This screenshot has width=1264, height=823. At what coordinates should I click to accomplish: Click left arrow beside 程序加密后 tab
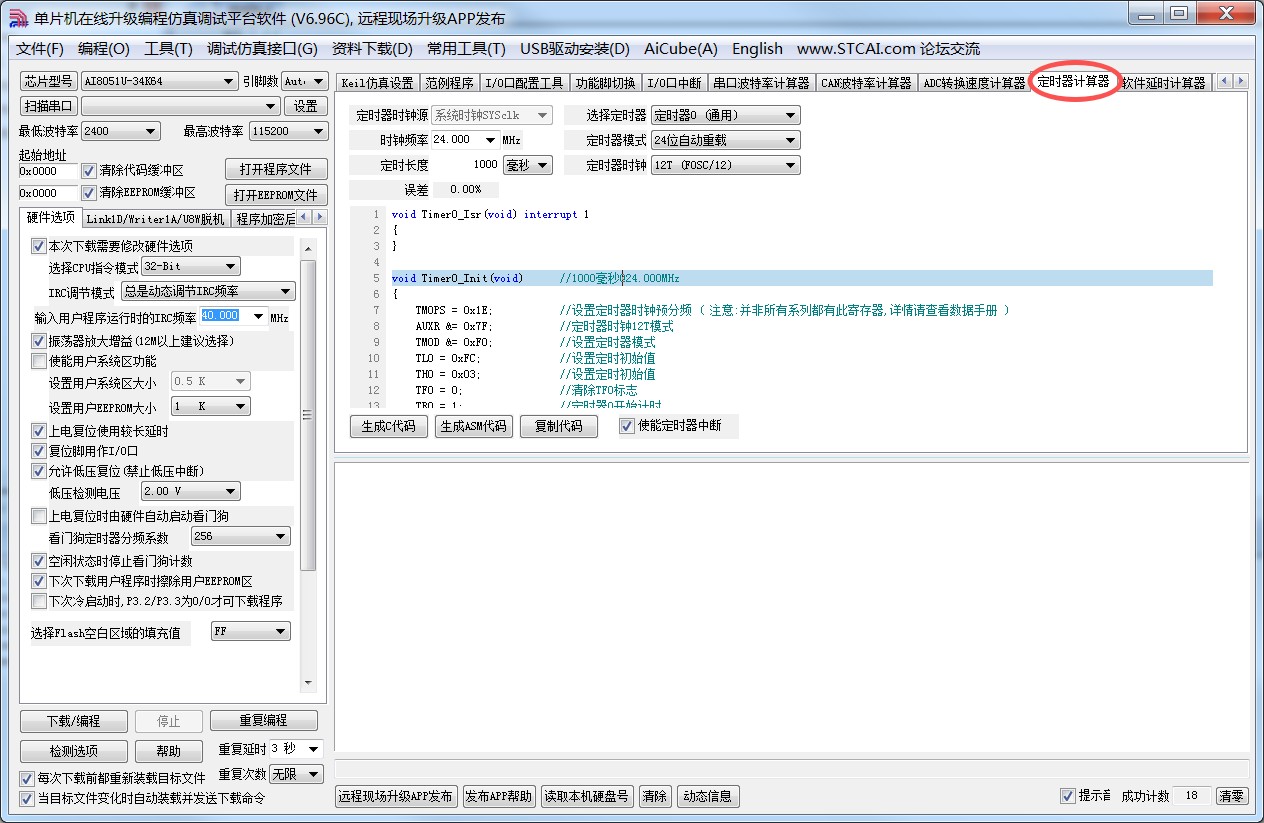coord(305,217)
